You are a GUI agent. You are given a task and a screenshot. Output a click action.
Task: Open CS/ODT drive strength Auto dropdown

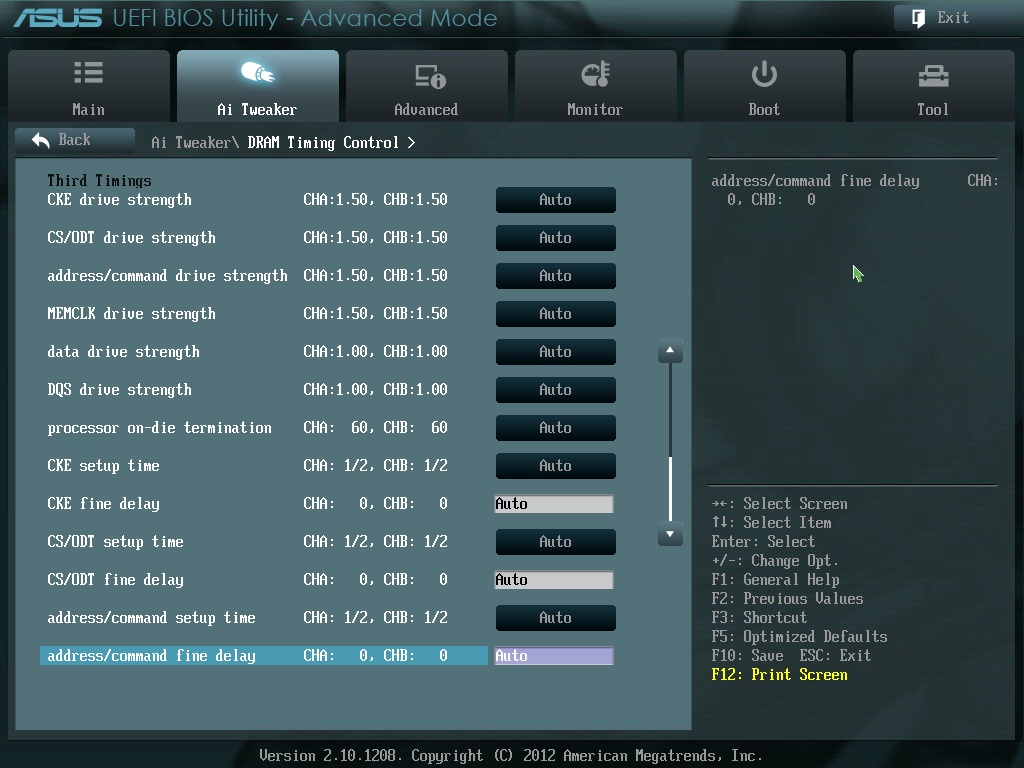pos(556,238)
